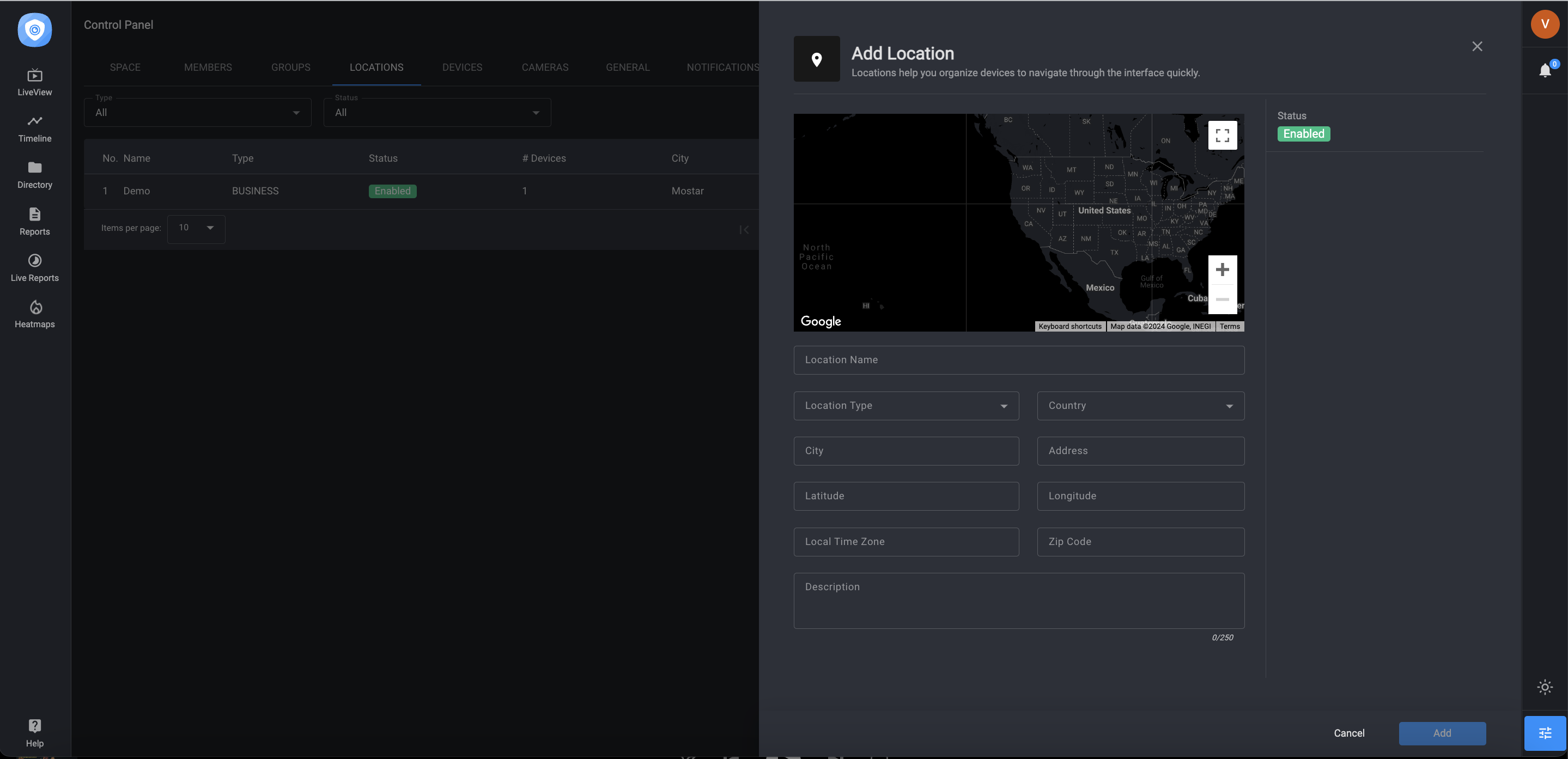
Task: Click the Add button
Action: pos(1442,733)
